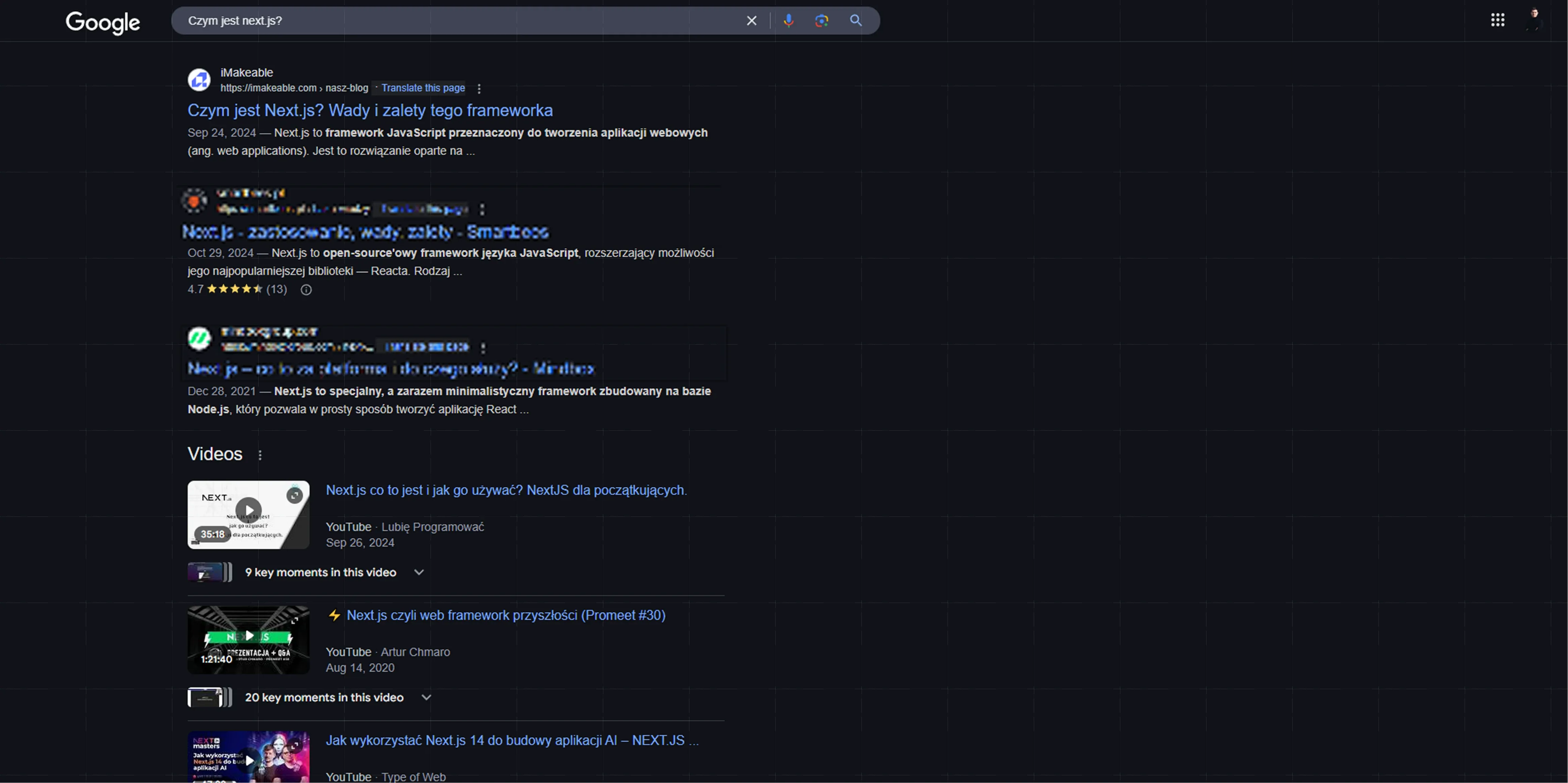
Task: Click the Smartbees result favicon
Action: 195,201
